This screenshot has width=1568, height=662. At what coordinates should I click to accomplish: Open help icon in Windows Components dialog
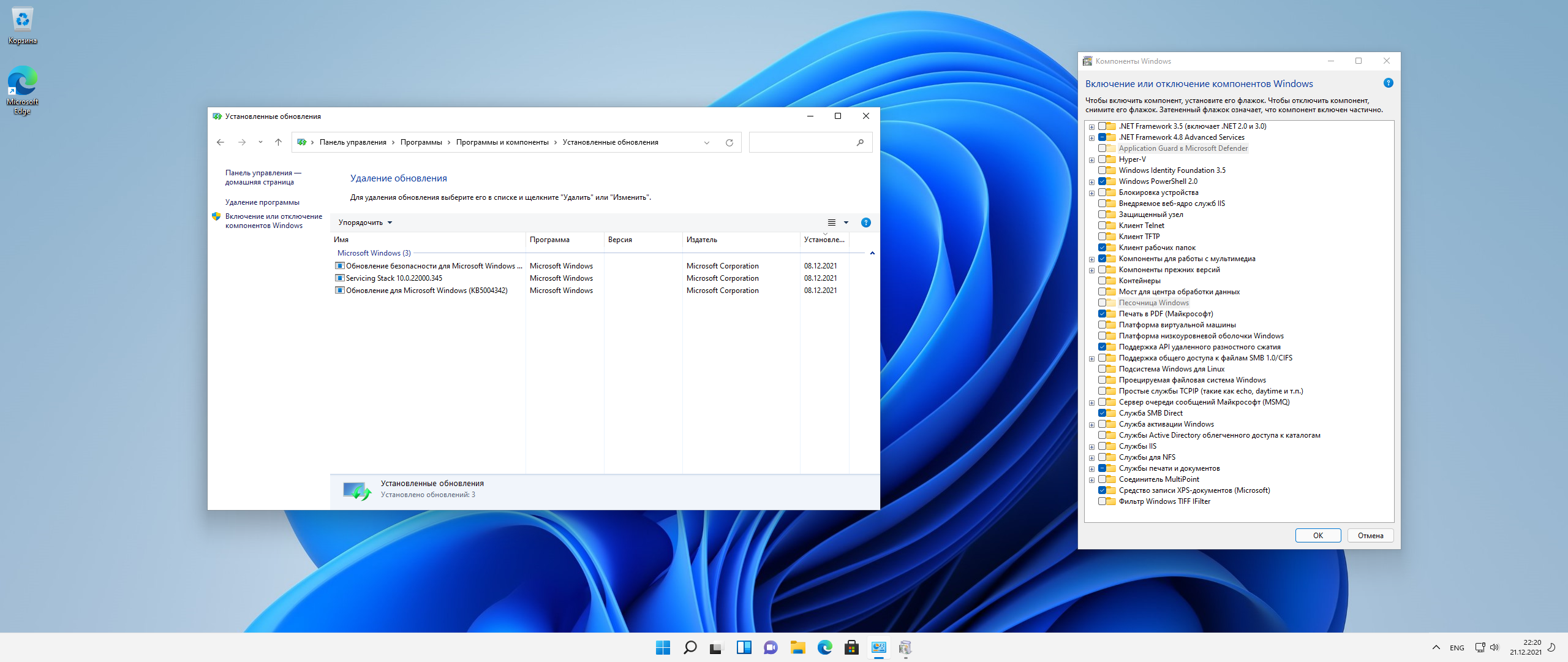(x=1388, y=83)
